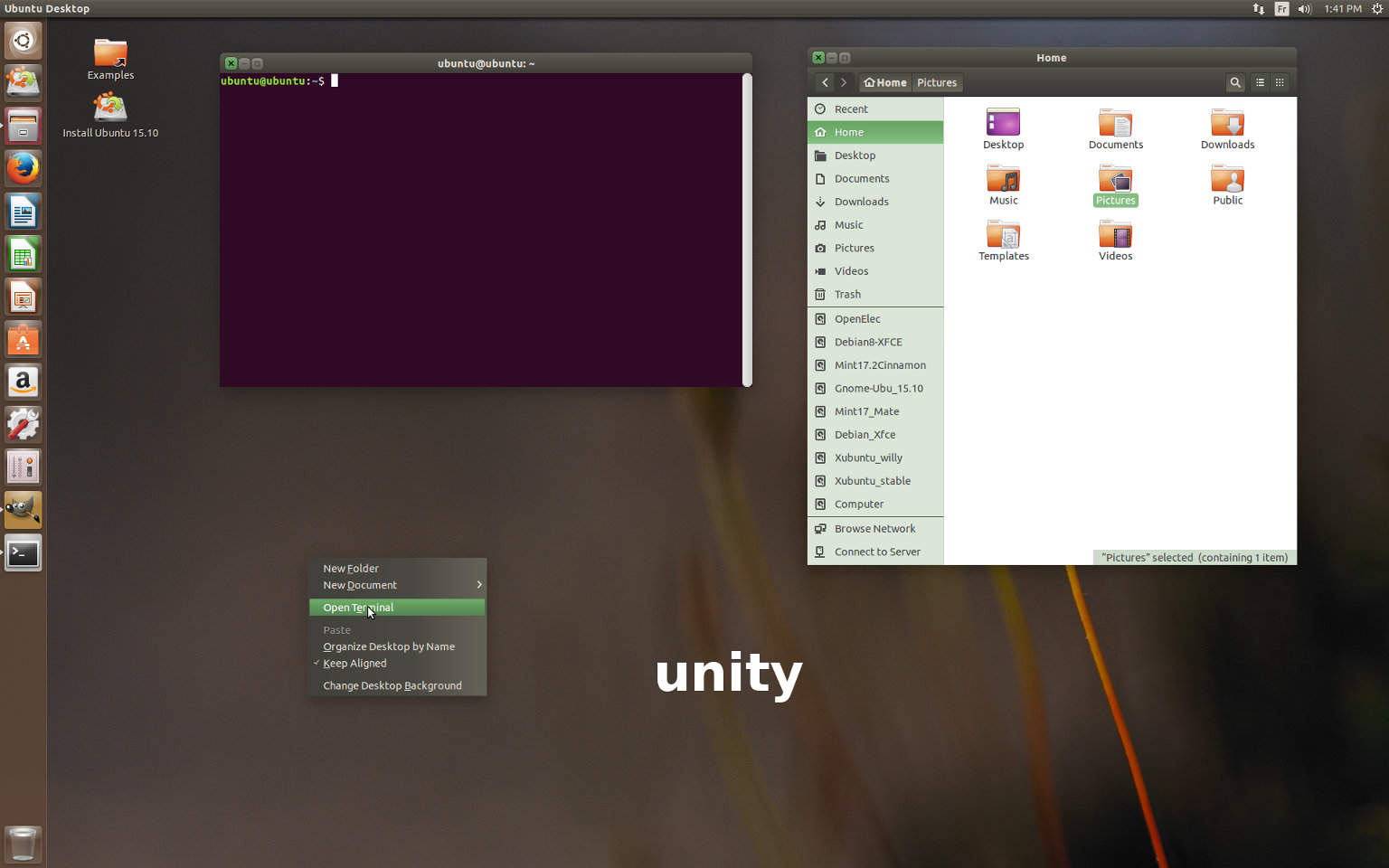Open Mint17_Mate volume in sidebar
This screenshot has height=868, width=1389.
(x=875, y=411)
